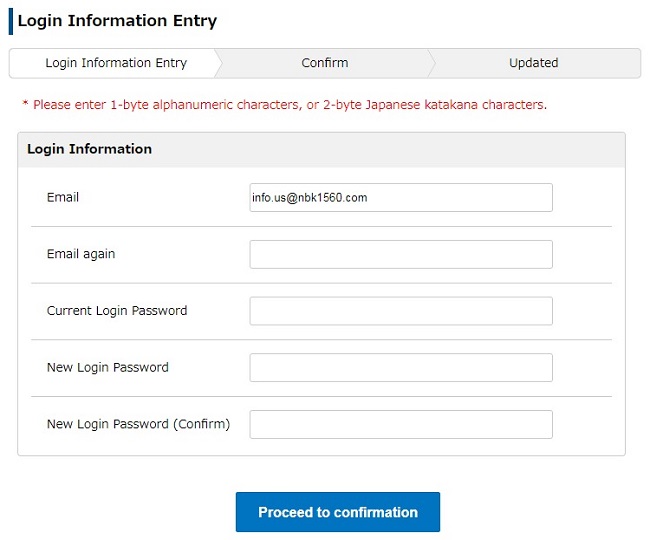Select the Current Login Password field
The image size is (650, 540).
click(401, 311)
